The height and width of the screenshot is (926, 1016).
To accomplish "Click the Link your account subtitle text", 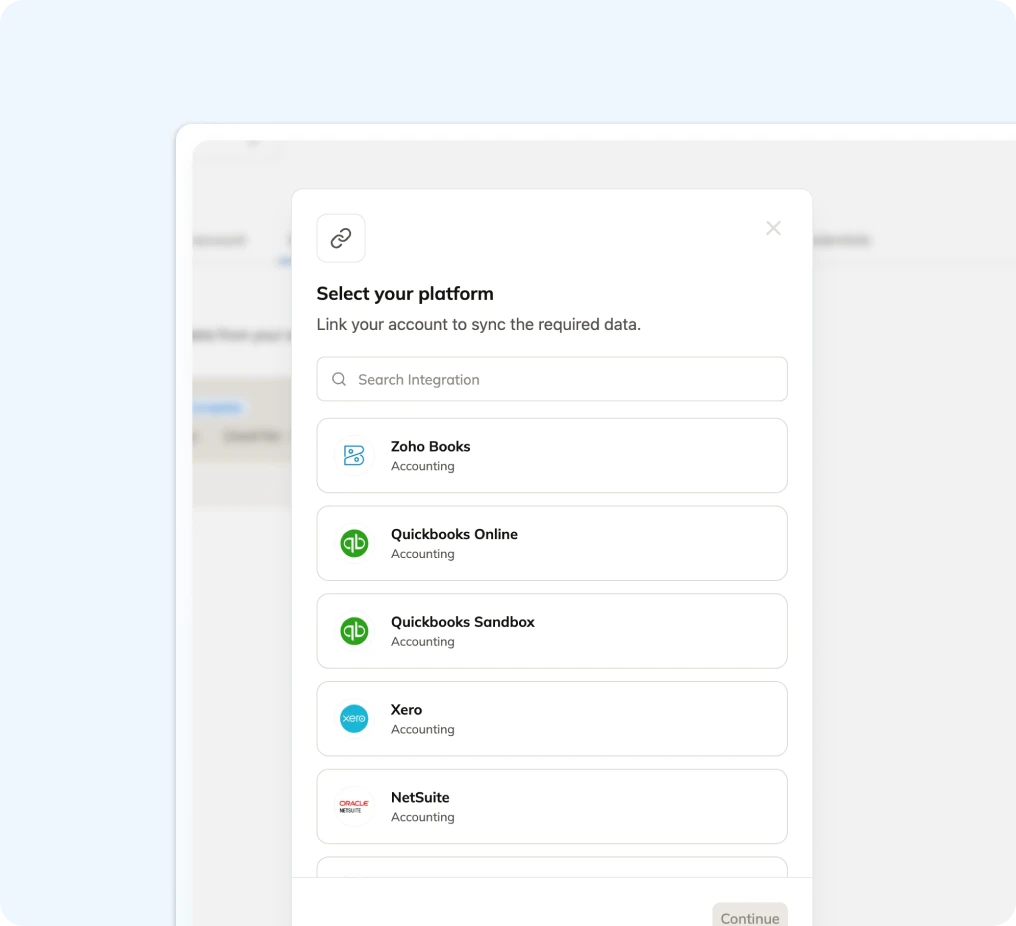I will [479, 324].
